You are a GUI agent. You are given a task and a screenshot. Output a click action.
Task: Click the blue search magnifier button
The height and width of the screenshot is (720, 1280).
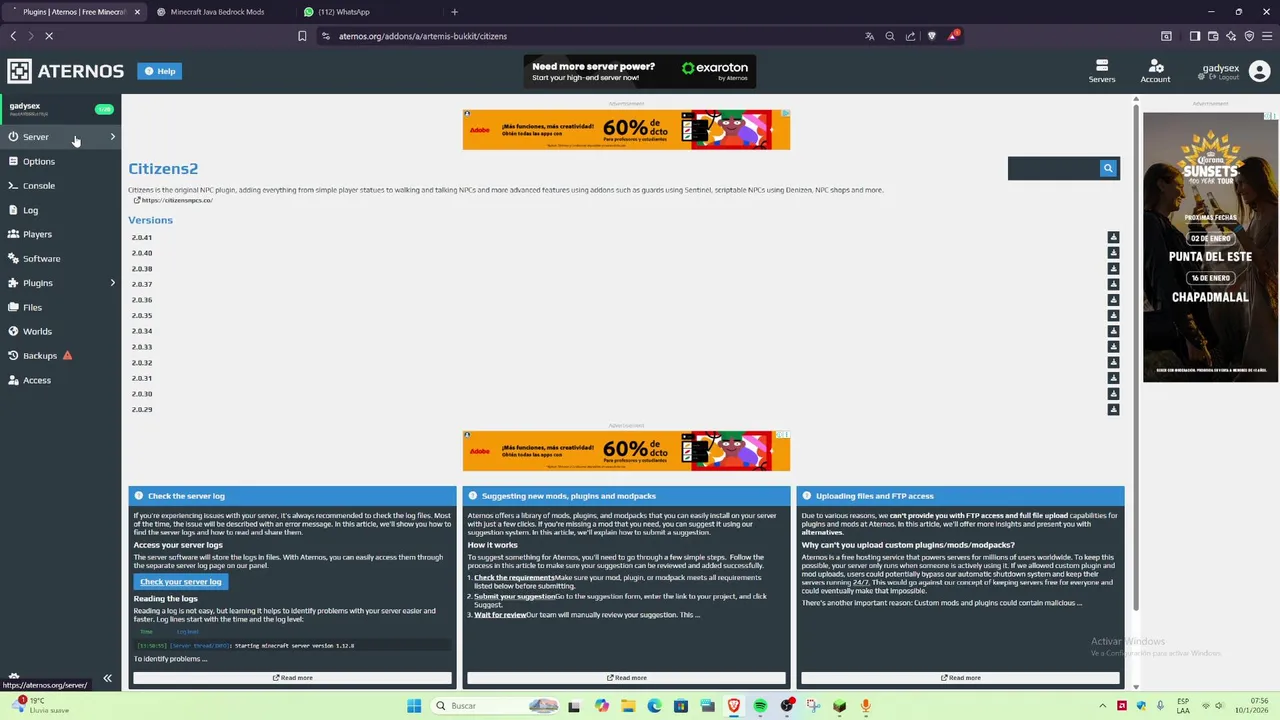click(1107, 168)
